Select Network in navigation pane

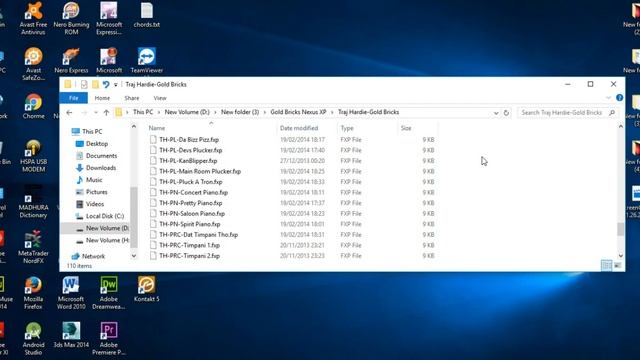(x=93, y=256)
